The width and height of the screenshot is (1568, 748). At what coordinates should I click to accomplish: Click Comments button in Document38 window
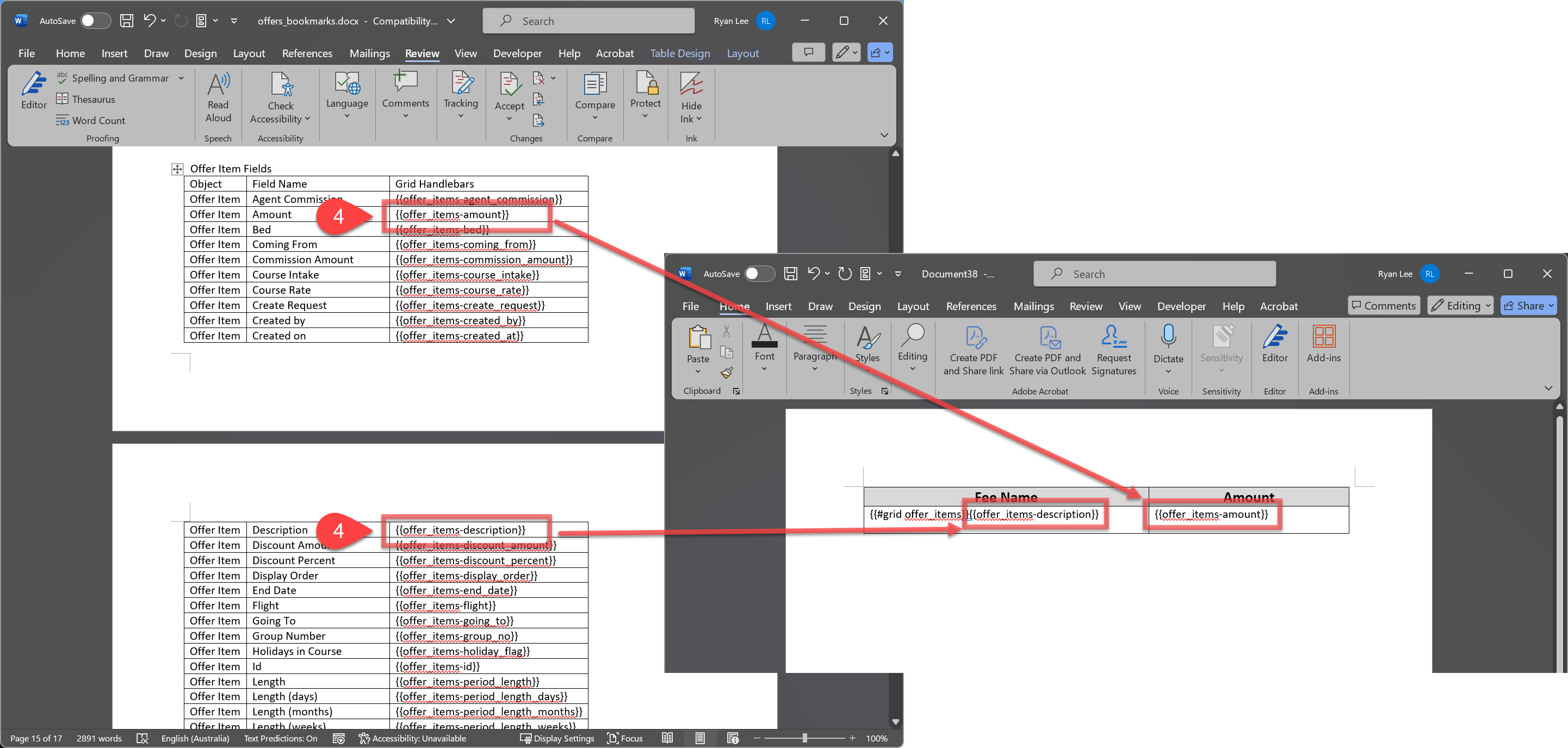[1383, 306]
